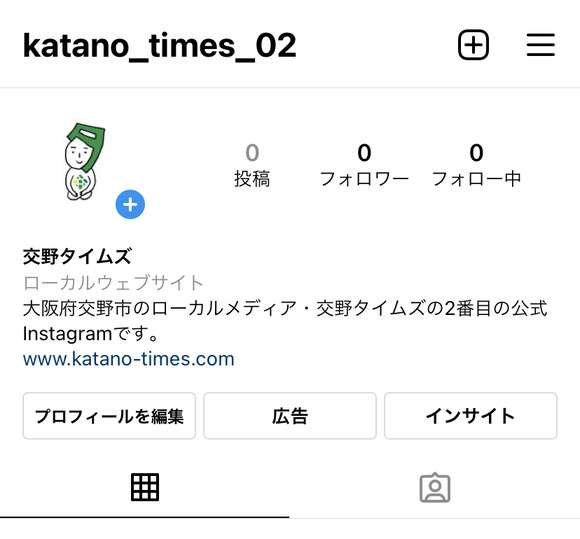Tap the zero above フォロワー
The image size is (580, 539).
pos(364,152)
